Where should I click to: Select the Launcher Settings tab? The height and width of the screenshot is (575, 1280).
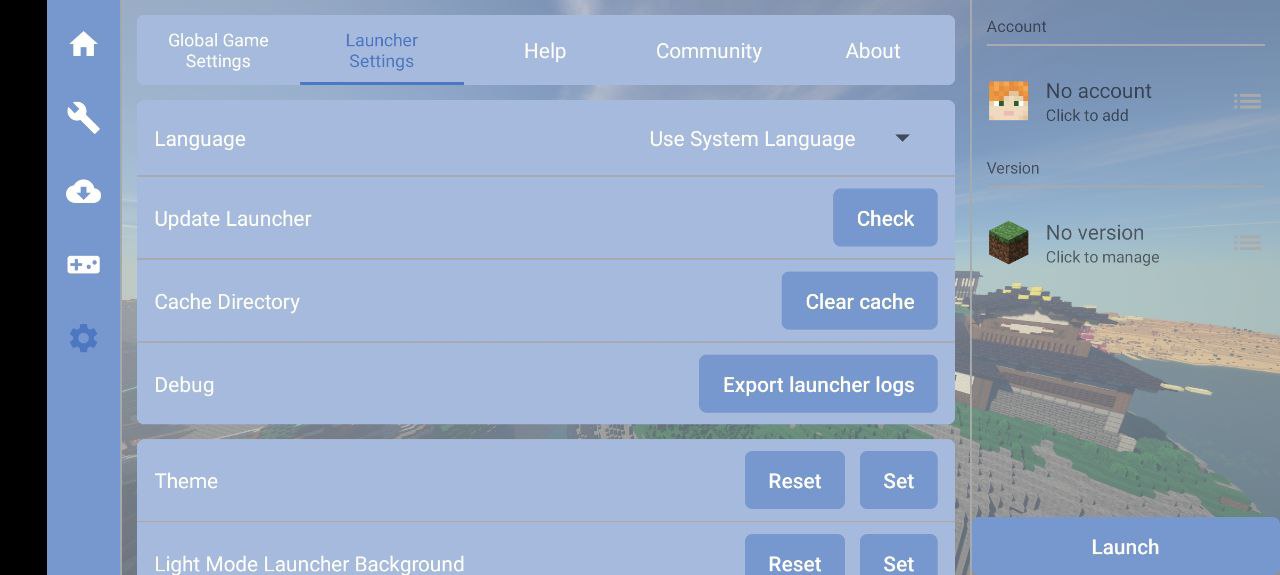[x=382, y=51]
